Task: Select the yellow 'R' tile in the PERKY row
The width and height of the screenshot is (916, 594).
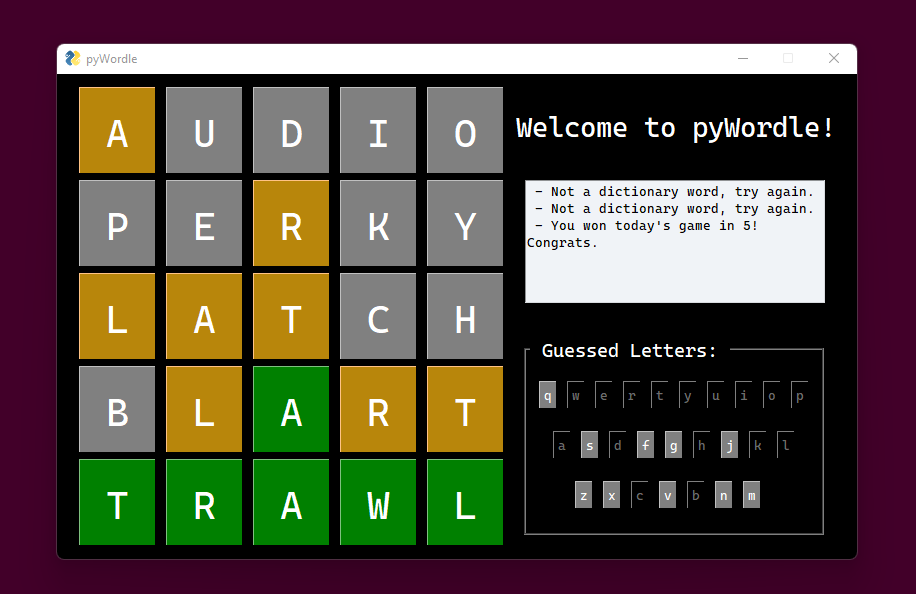Action: (x=290, y=223)
